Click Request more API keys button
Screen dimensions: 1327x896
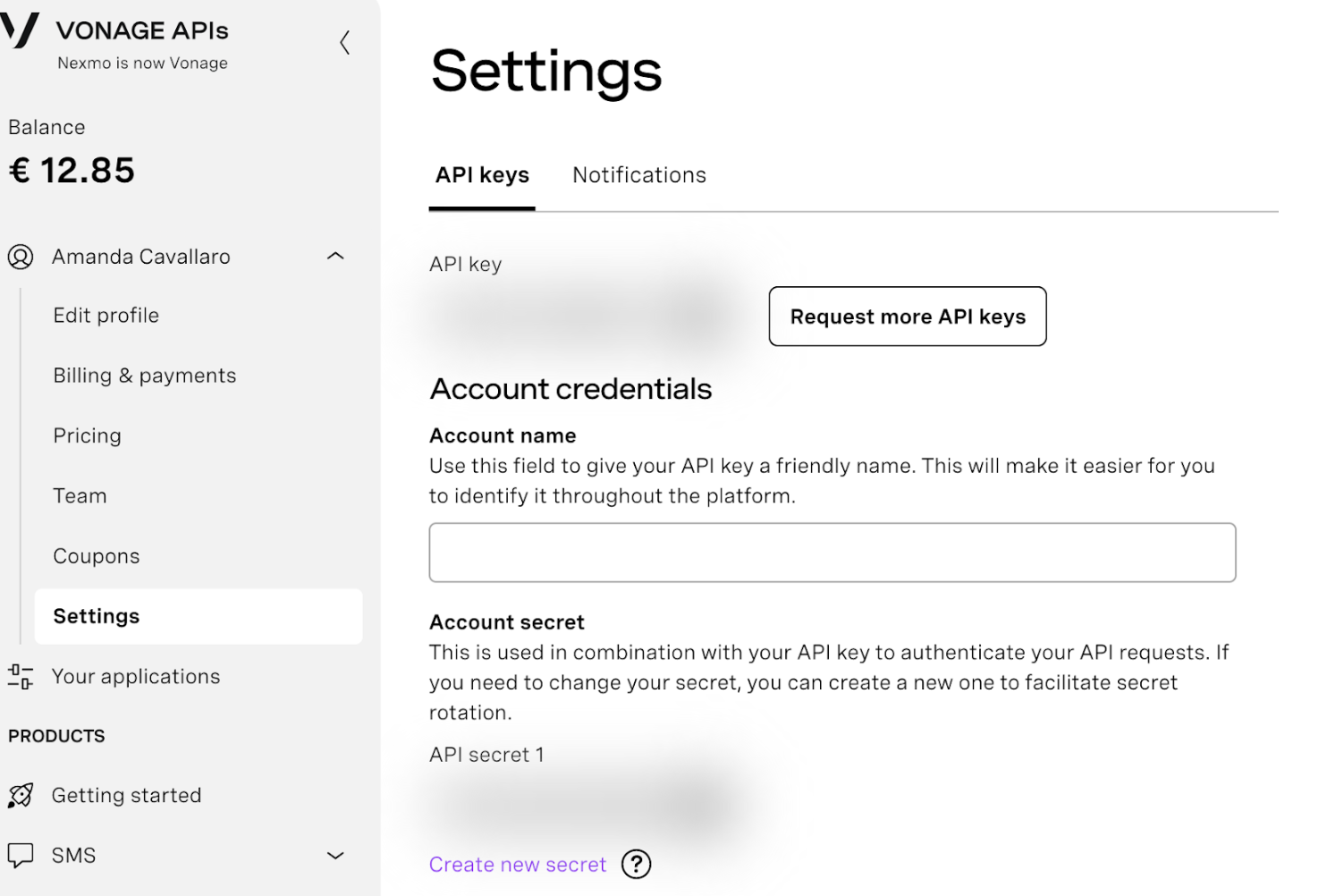[908, 317]
